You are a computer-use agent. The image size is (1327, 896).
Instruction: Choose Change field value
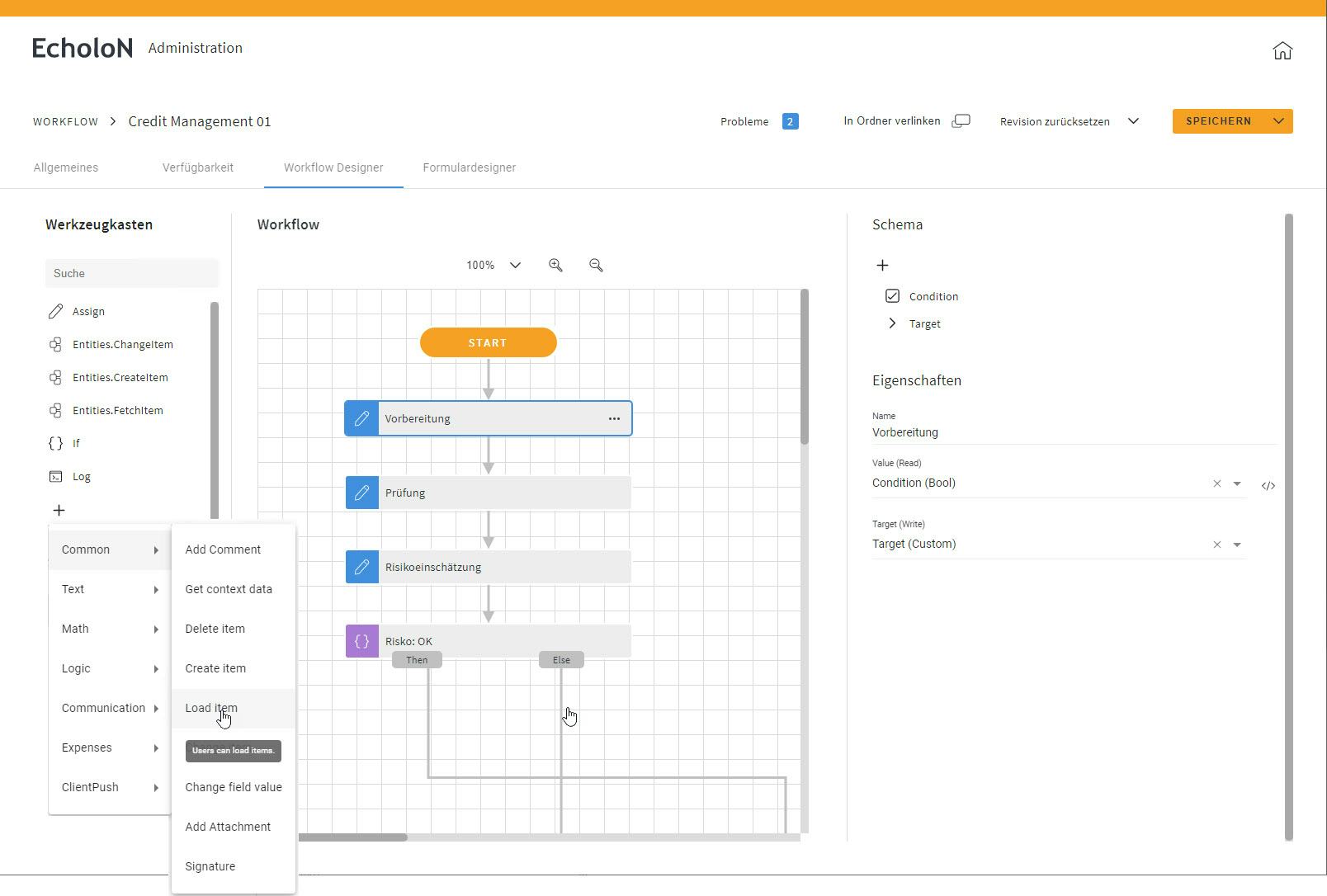pyautogui.click(x=234, y=787)
